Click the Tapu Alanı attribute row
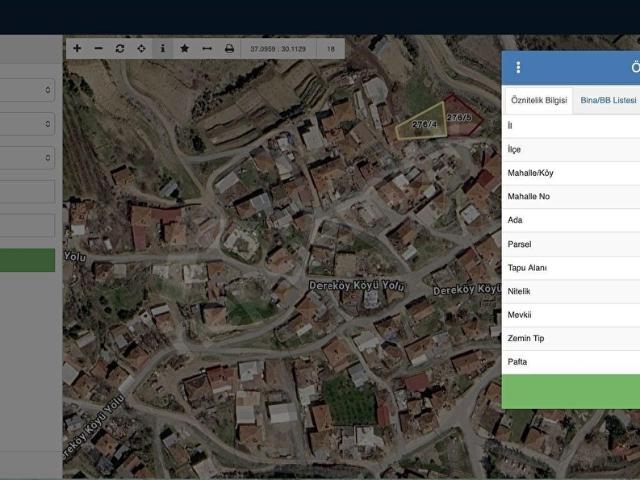 tap(571, 268)
